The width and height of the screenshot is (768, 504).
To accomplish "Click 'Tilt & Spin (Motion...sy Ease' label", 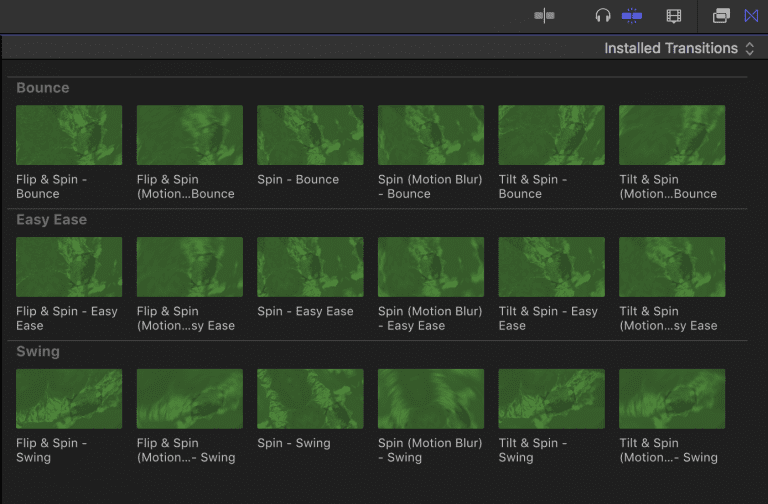I will pos(668,318).
